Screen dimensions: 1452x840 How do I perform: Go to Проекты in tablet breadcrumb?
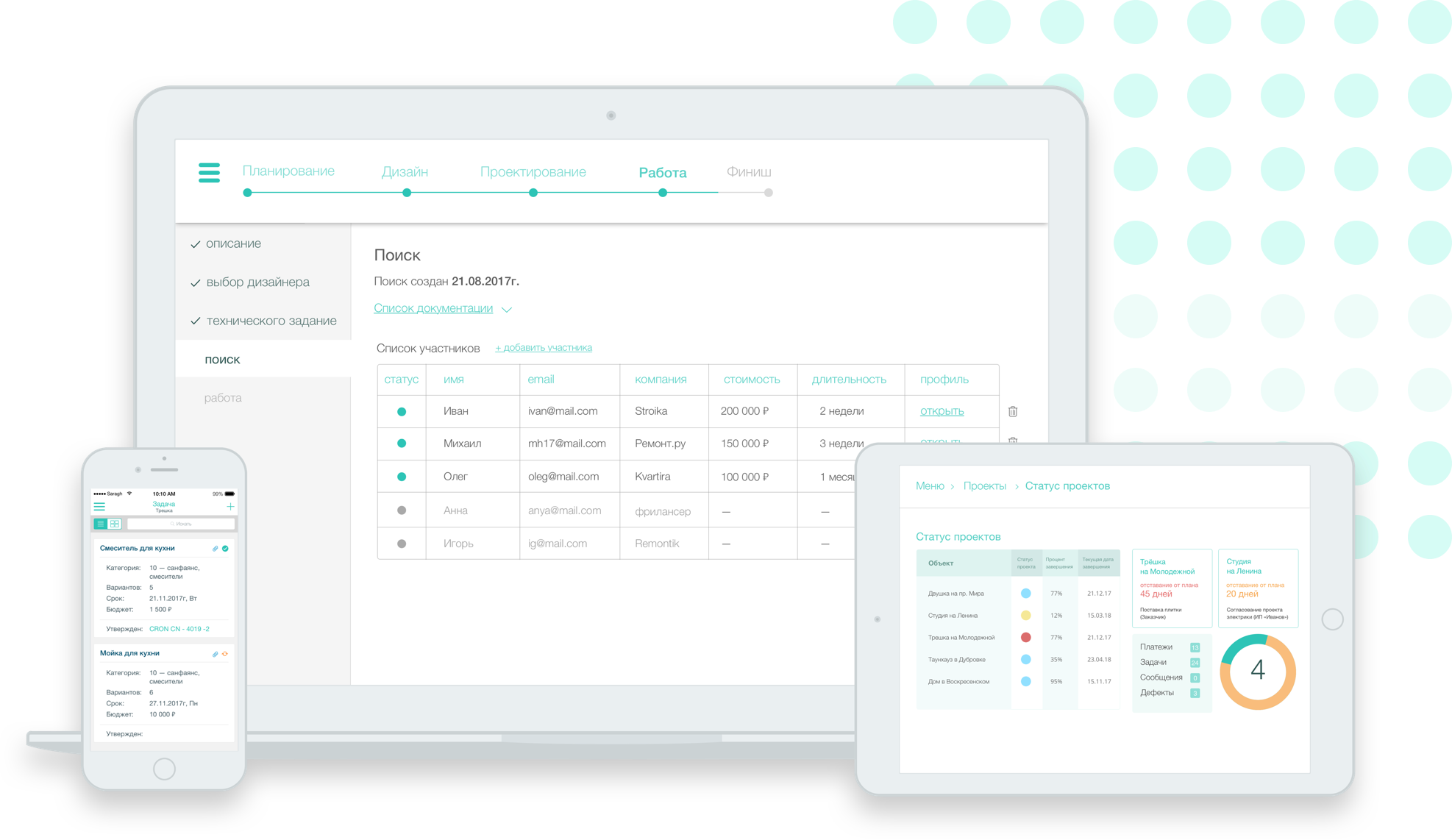click(x=984, y=486)
